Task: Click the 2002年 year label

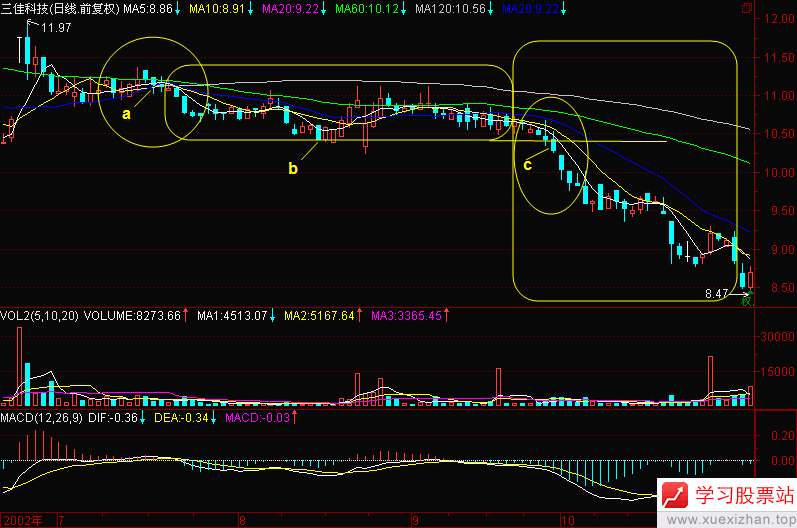Action: (23, 521)
